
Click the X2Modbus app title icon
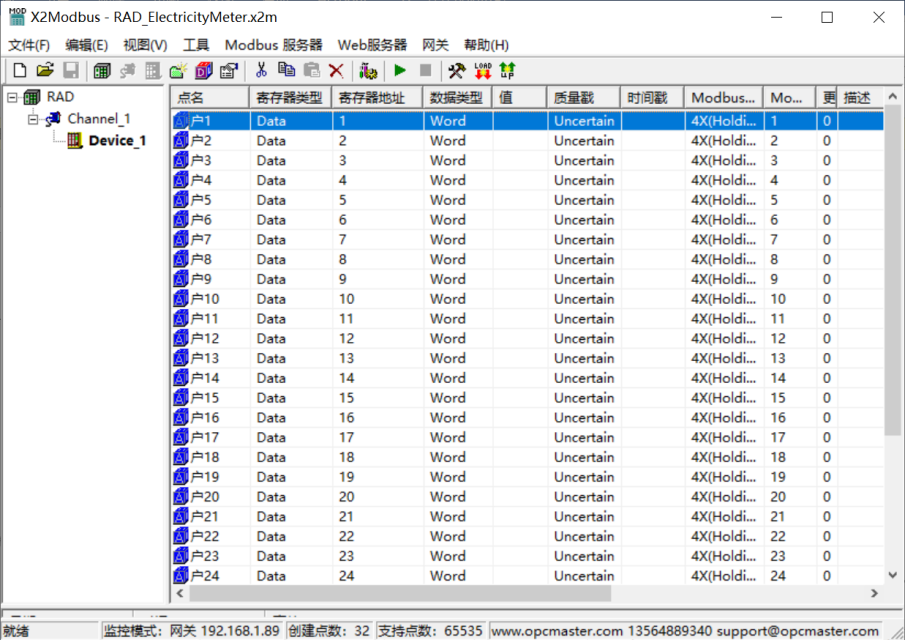(17, 17)
